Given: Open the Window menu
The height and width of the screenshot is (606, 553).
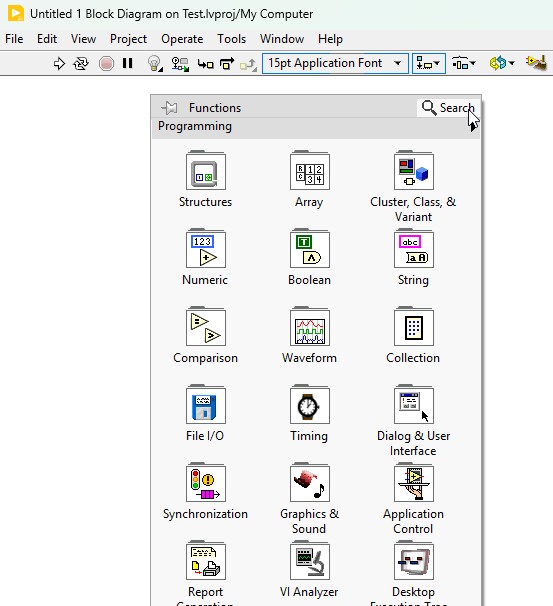Looking at the screenshot, I should (x=282, y=39).
